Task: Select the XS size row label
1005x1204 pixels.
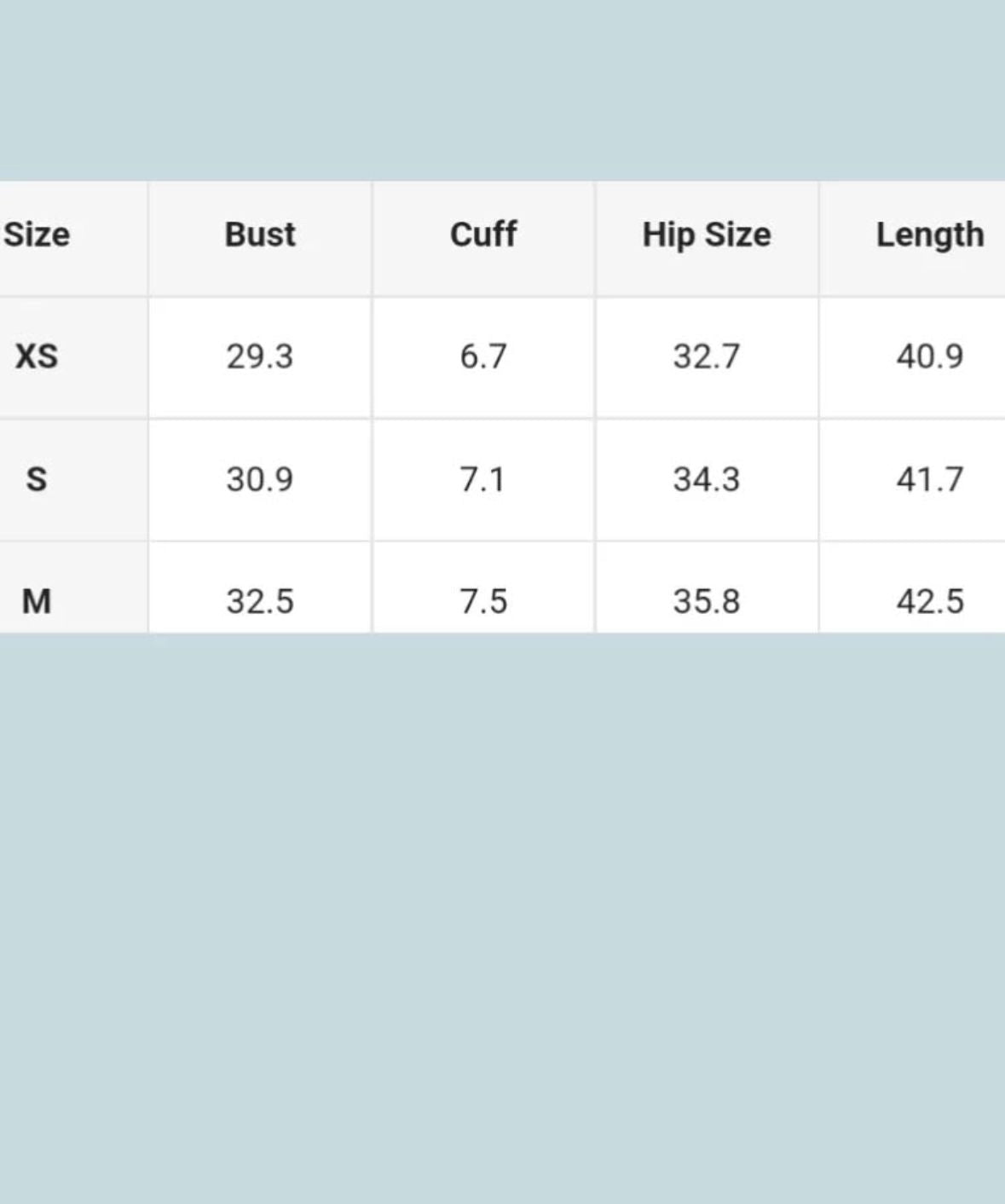Action: [37, 356]
